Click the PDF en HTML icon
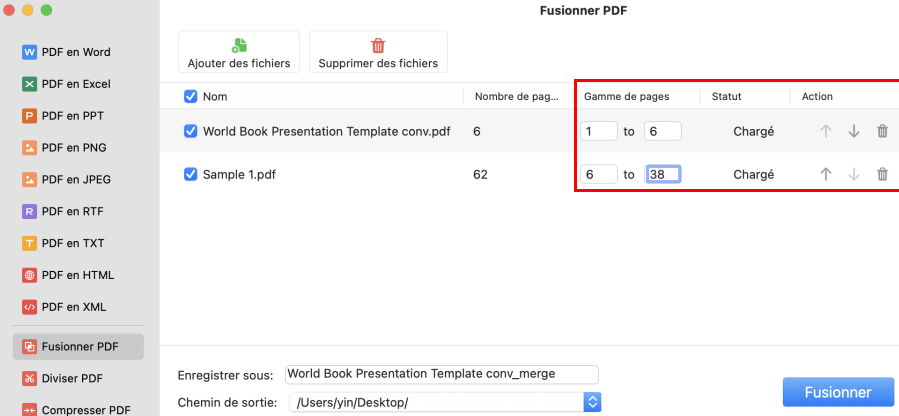Image resolution: width=899 pixels, height=416 pixels. tap(29, 275)
